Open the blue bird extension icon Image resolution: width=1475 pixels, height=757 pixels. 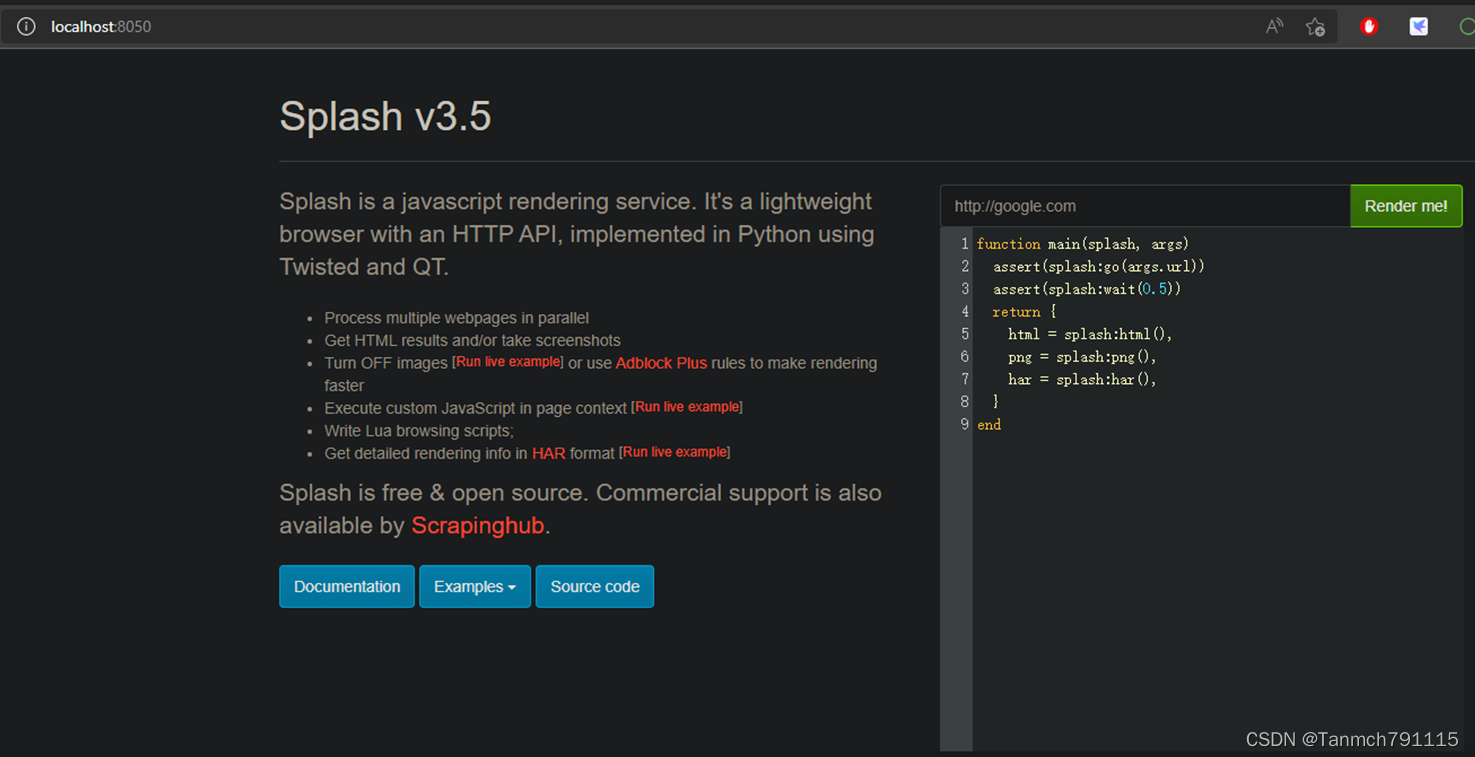pyautogui.click(x=1419, y=27)
